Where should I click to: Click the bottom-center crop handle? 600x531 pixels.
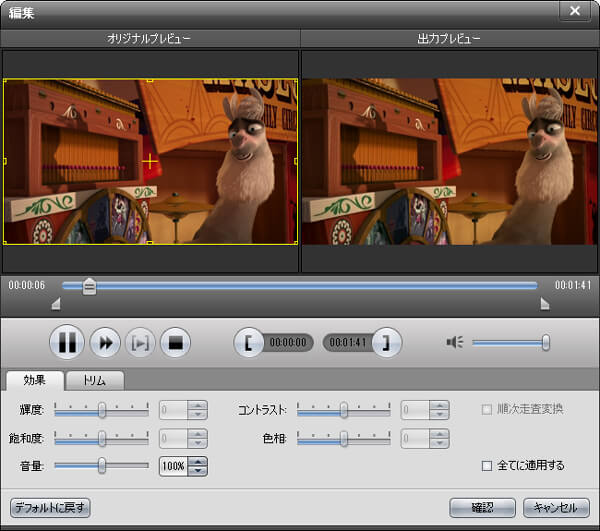tap(150, 243)
